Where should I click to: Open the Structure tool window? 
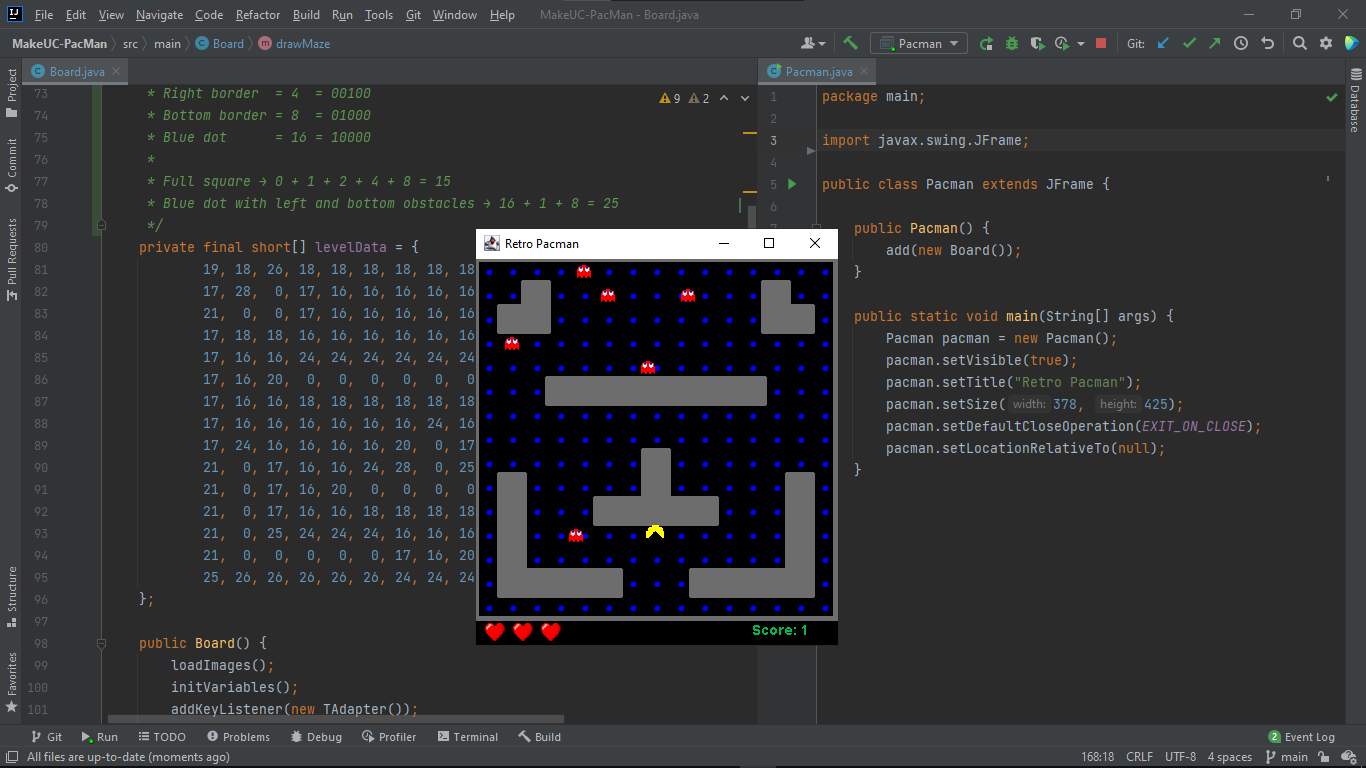[11, 596]
